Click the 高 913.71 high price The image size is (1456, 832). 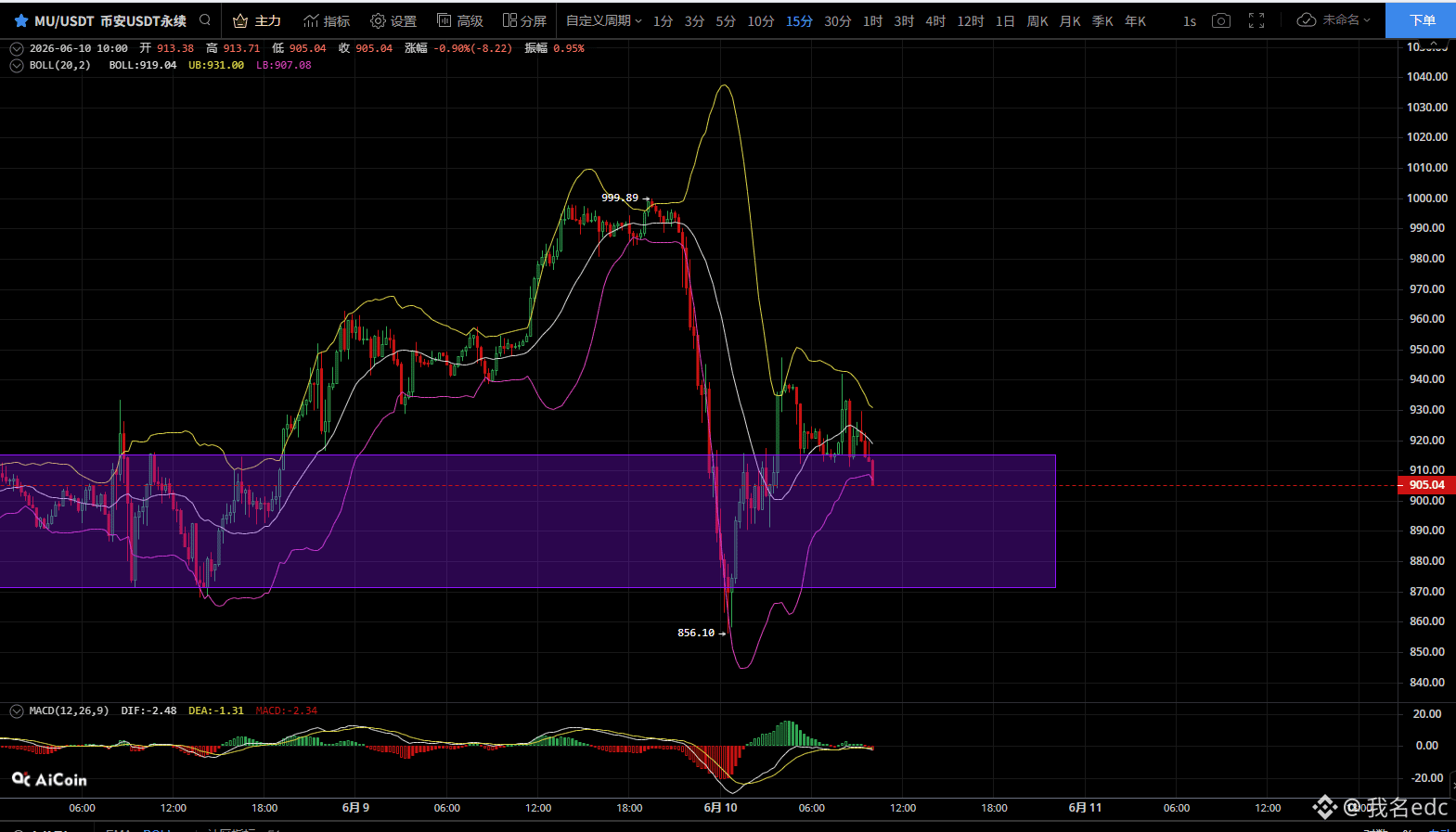click(x=233, y=48)
